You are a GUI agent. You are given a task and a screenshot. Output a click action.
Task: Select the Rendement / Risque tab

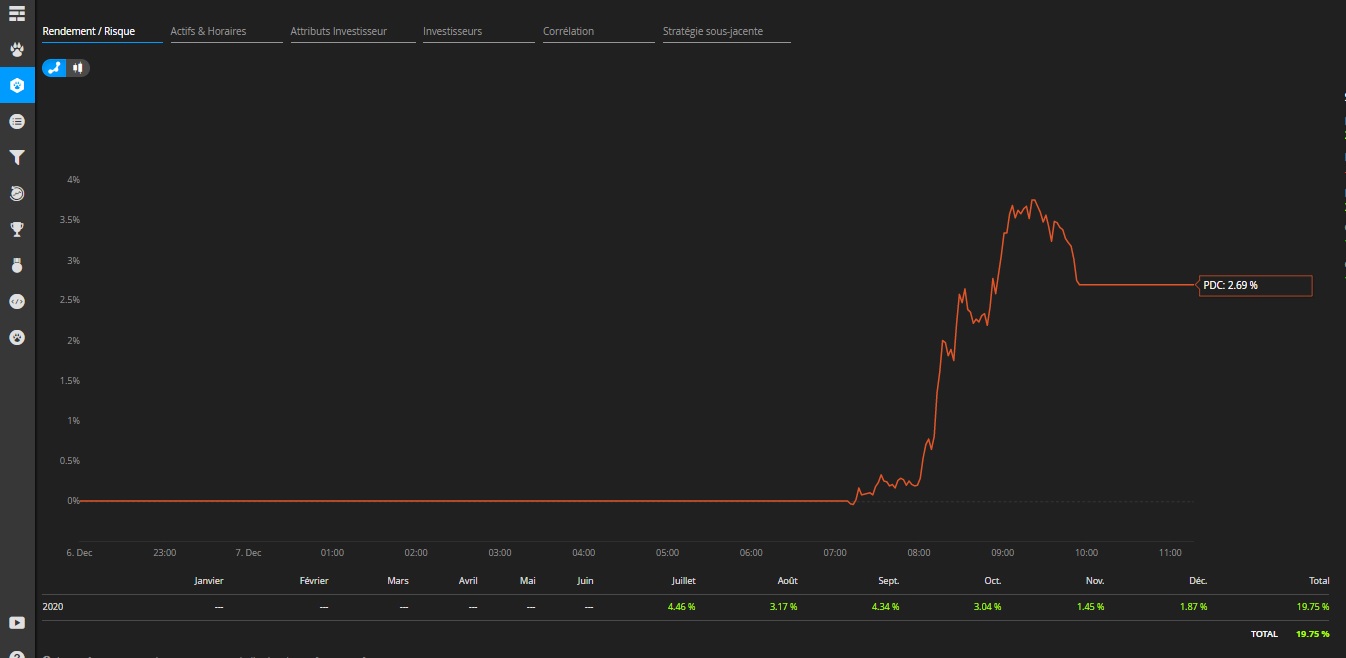[88, 31]
